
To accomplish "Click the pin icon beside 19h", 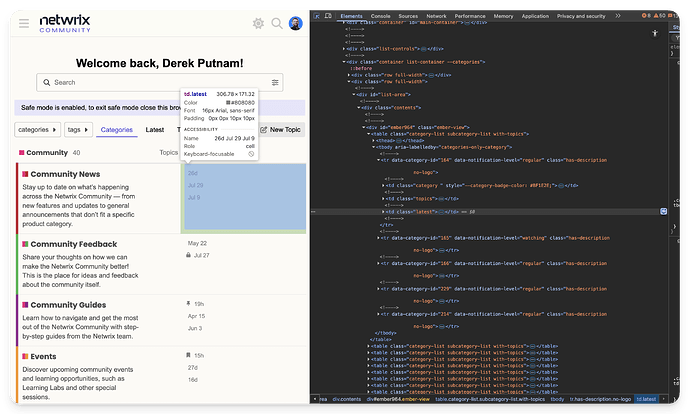I will click(188, 304).
